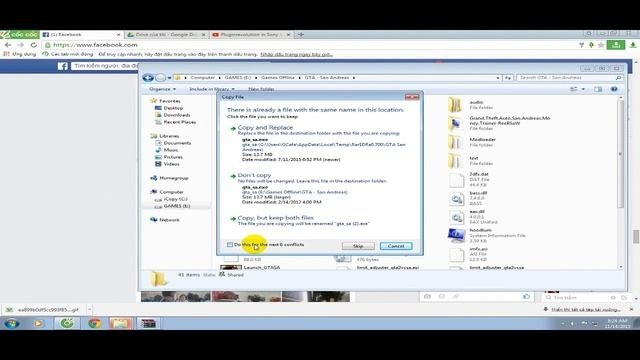Viewport: 640px width, 360px height.
Task: Select Downloads in the navigation pane
Action: tap(176, 115)
